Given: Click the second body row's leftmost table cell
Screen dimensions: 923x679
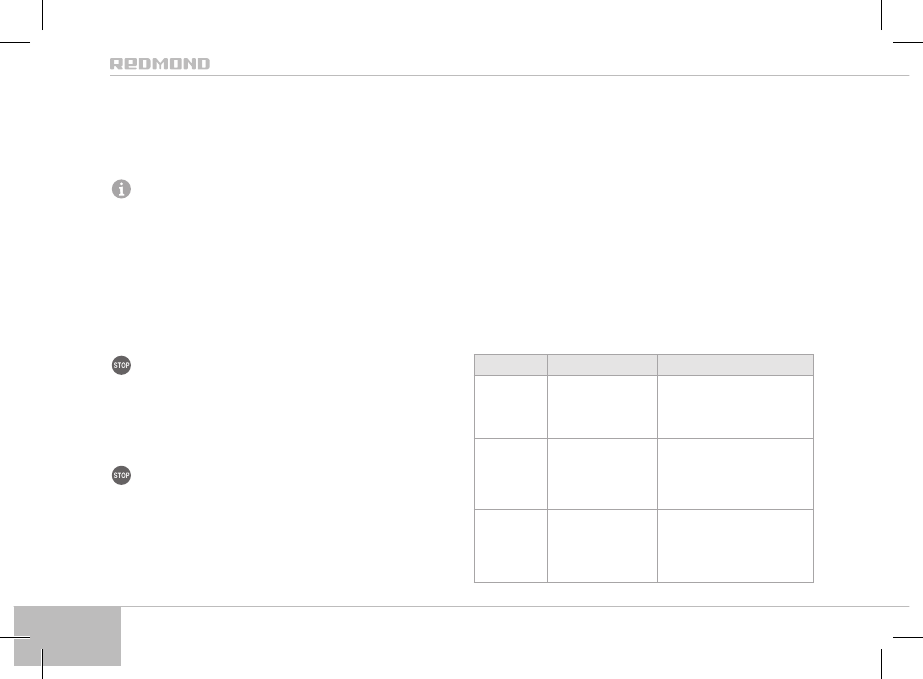Looking at the screenshot, I should [x=510, y=474].
